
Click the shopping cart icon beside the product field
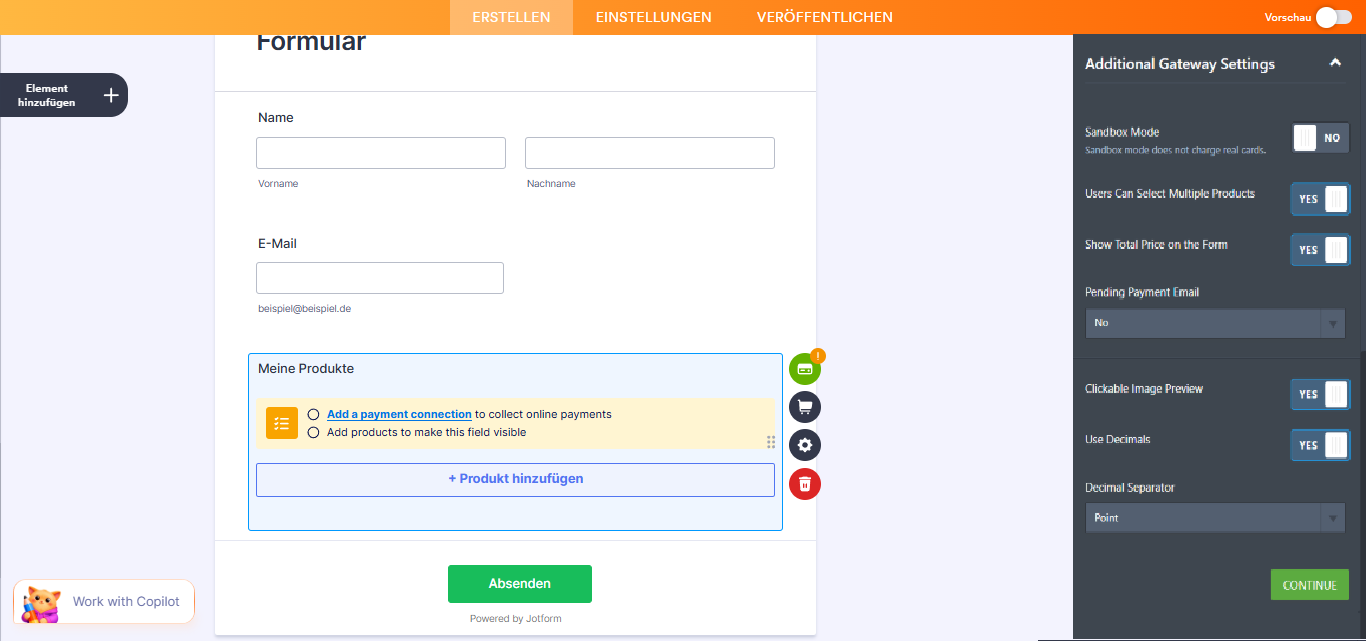[805, 407]
